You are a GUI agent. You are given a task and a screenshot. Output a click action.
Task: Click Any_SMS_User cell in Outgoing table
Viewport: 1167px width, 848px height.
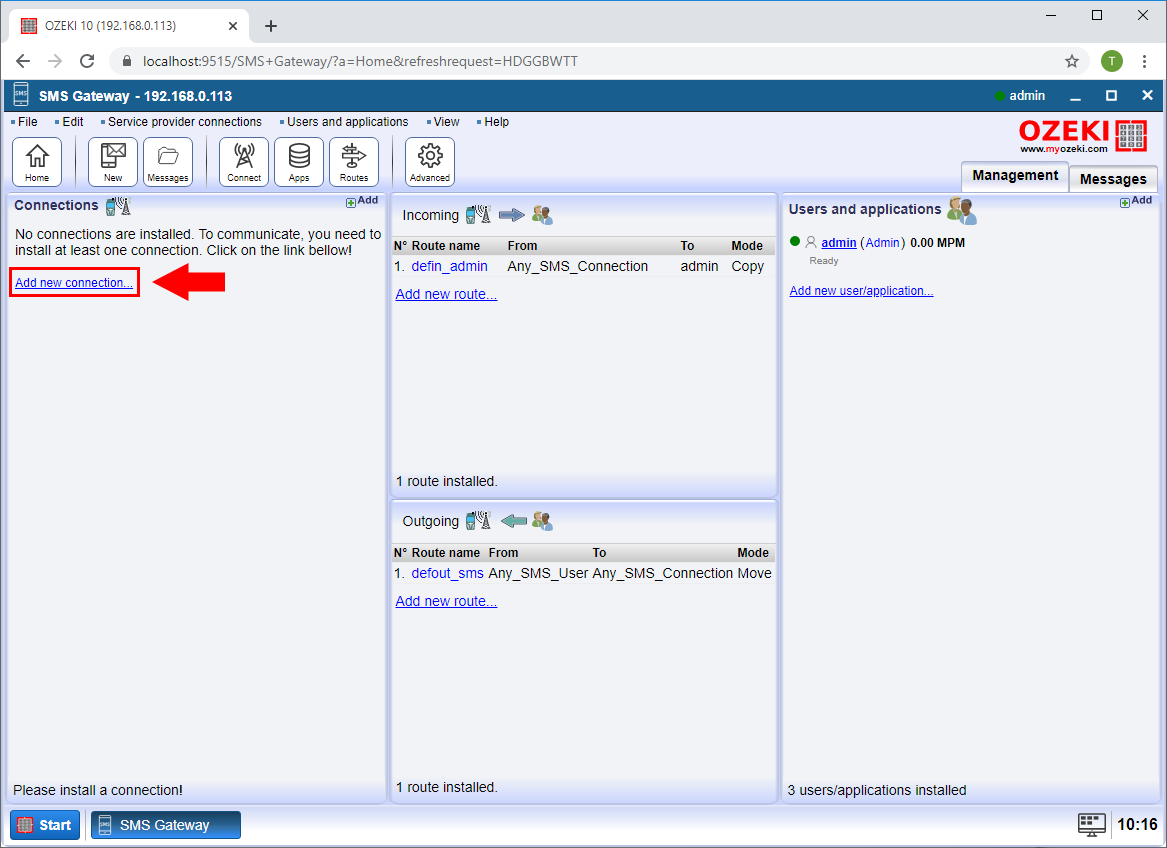pyautogui.click(x=538, y=573)
